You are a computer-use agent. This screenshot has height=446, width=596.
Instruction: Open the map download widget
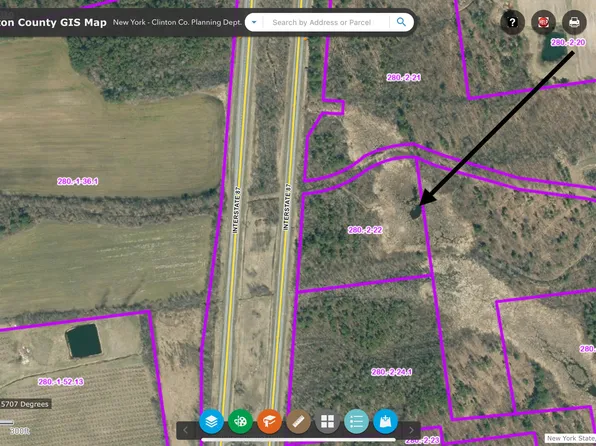point(385,421)
